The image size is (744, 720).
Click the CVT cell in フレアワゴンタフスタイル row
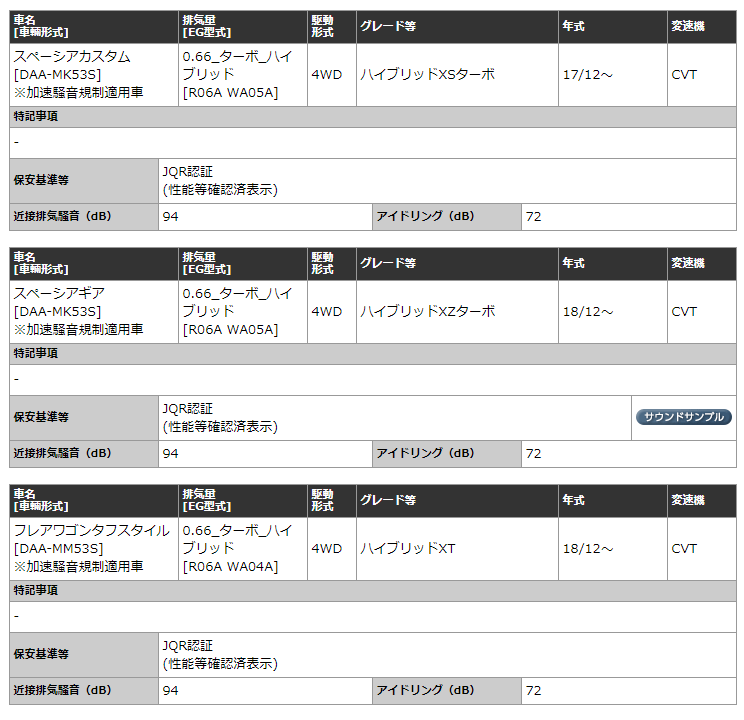684,549
